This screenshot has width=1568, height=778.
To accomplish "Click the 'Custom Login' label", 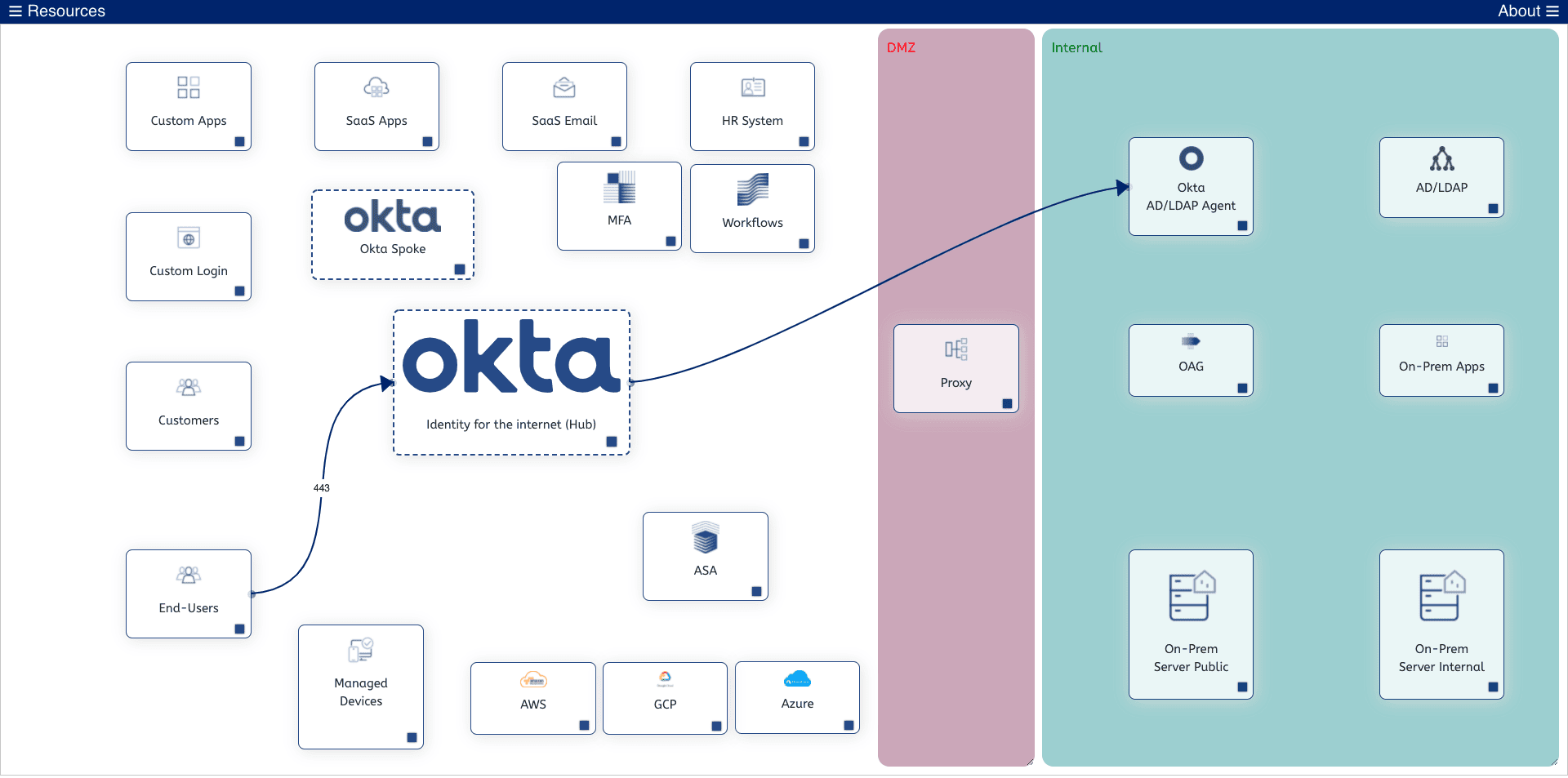I will pos(189,271).
